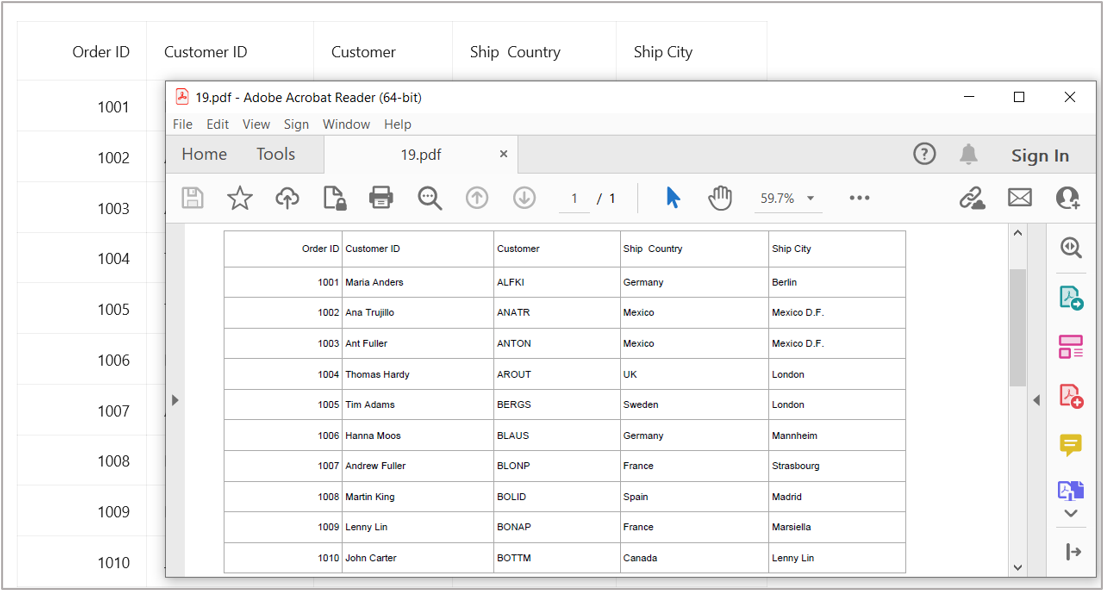Collapse the right tools pane arrow
This screenshot has height=591, width=1104.
tap(1036, 400)
